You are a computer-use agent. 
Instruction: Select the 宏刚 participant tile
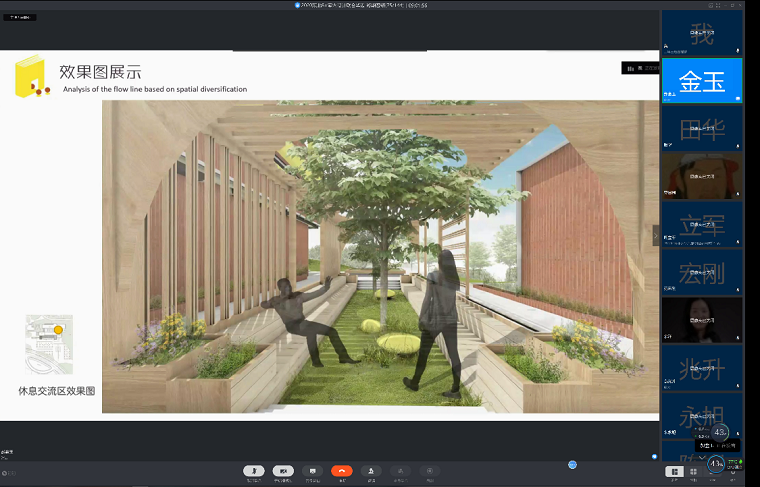click(x=701, y=271)
